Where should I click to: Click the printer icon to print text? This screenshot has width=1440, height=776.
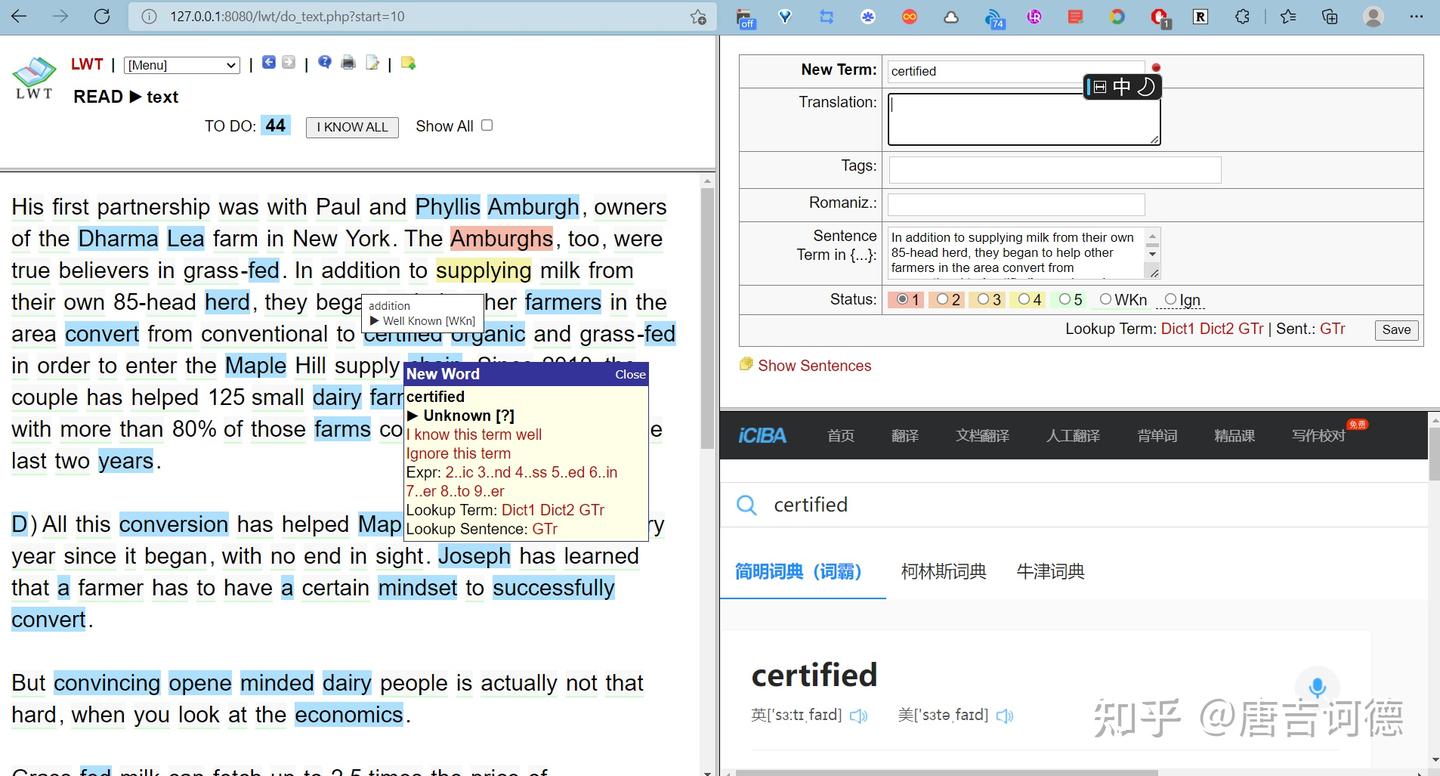pos(348,63)
